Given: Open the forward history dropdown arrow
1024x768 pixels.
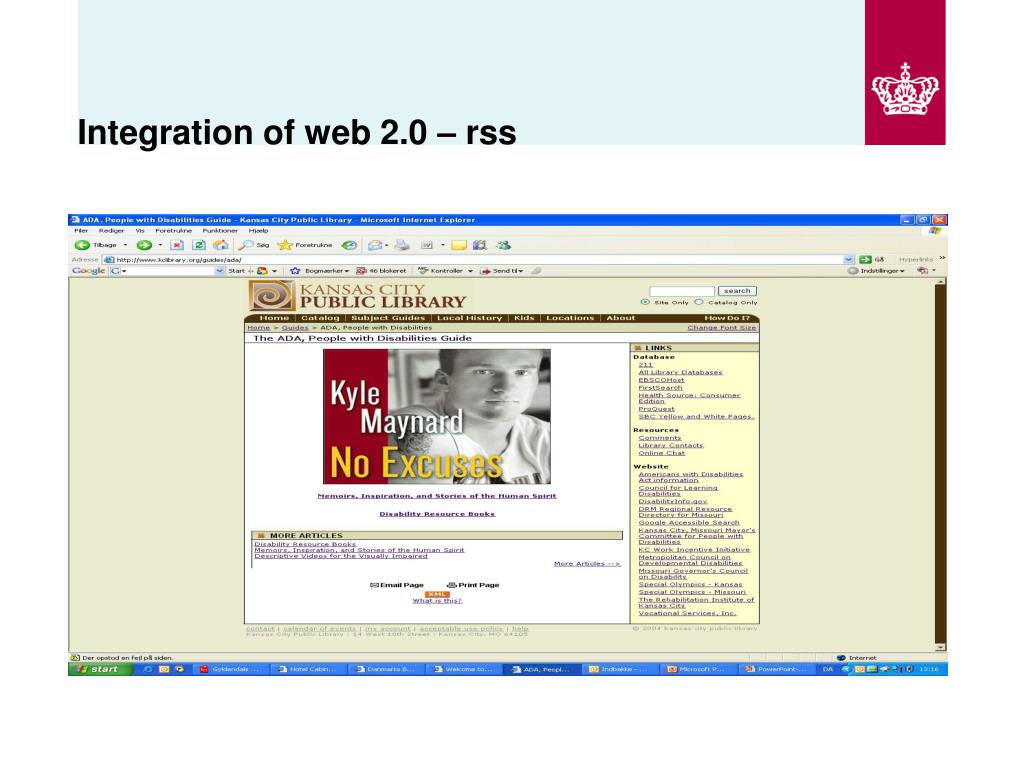Looking at the screenshot, I should pyautogui.click(x=160, y=246).
